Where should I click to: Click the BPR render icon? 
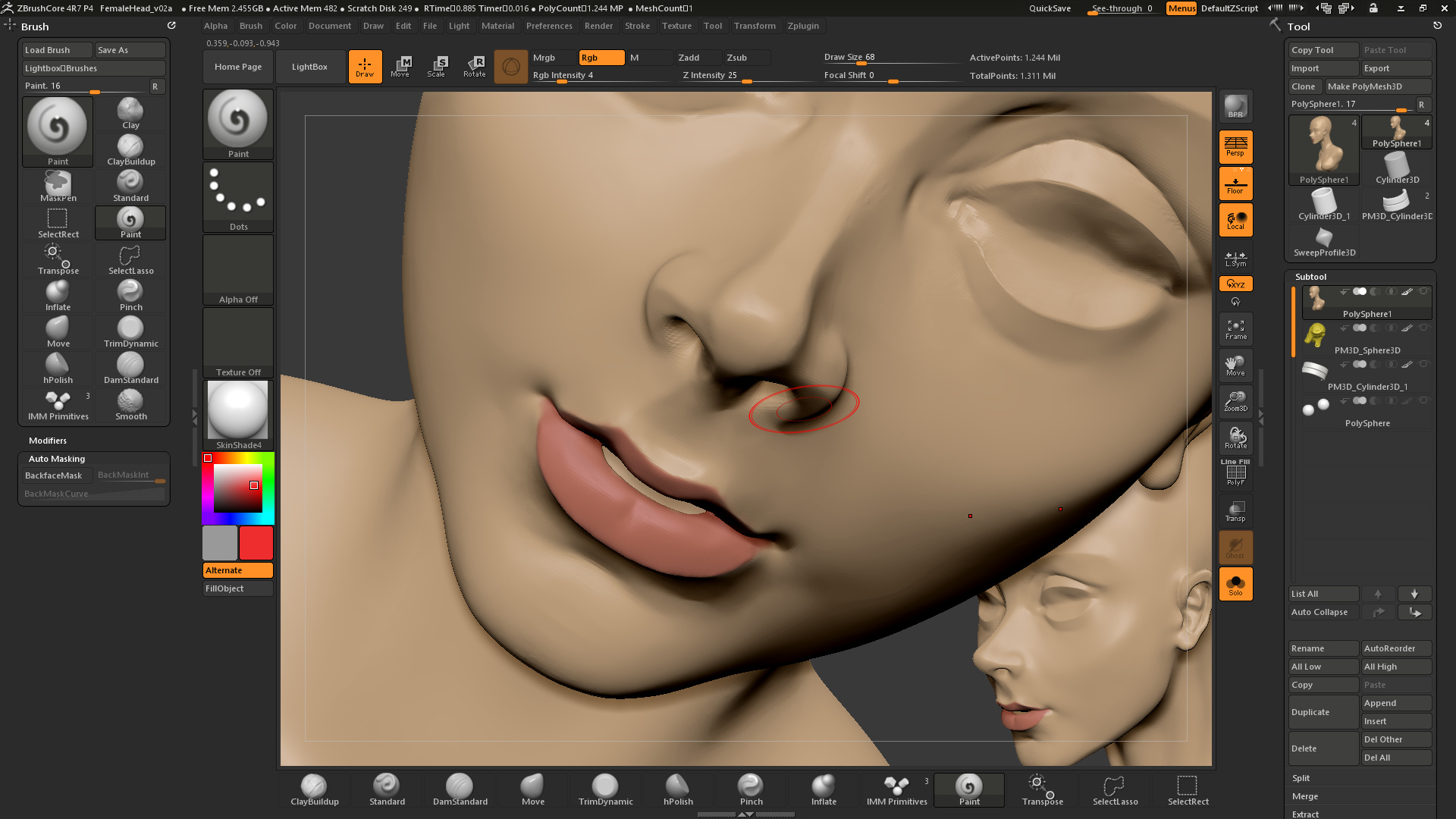(x=1235, y=107)
